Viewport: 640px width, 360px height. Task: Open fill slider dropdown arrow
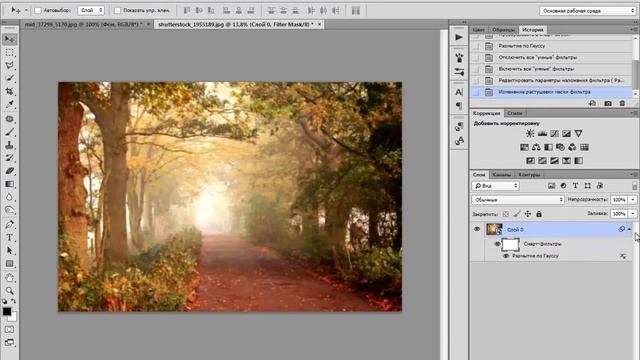[x=633, y=214]
